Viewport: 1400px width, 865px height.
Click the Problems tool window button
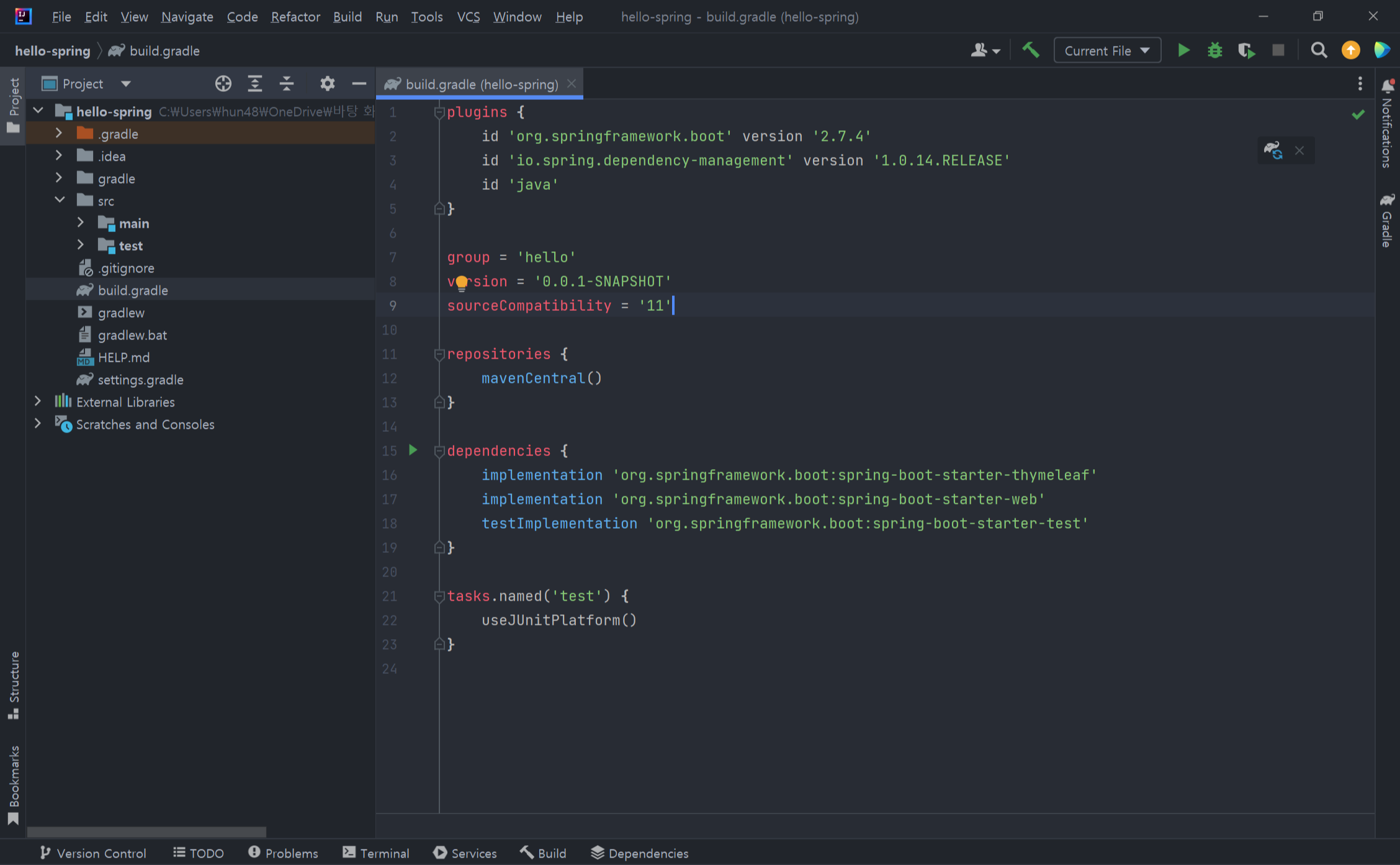283,853
